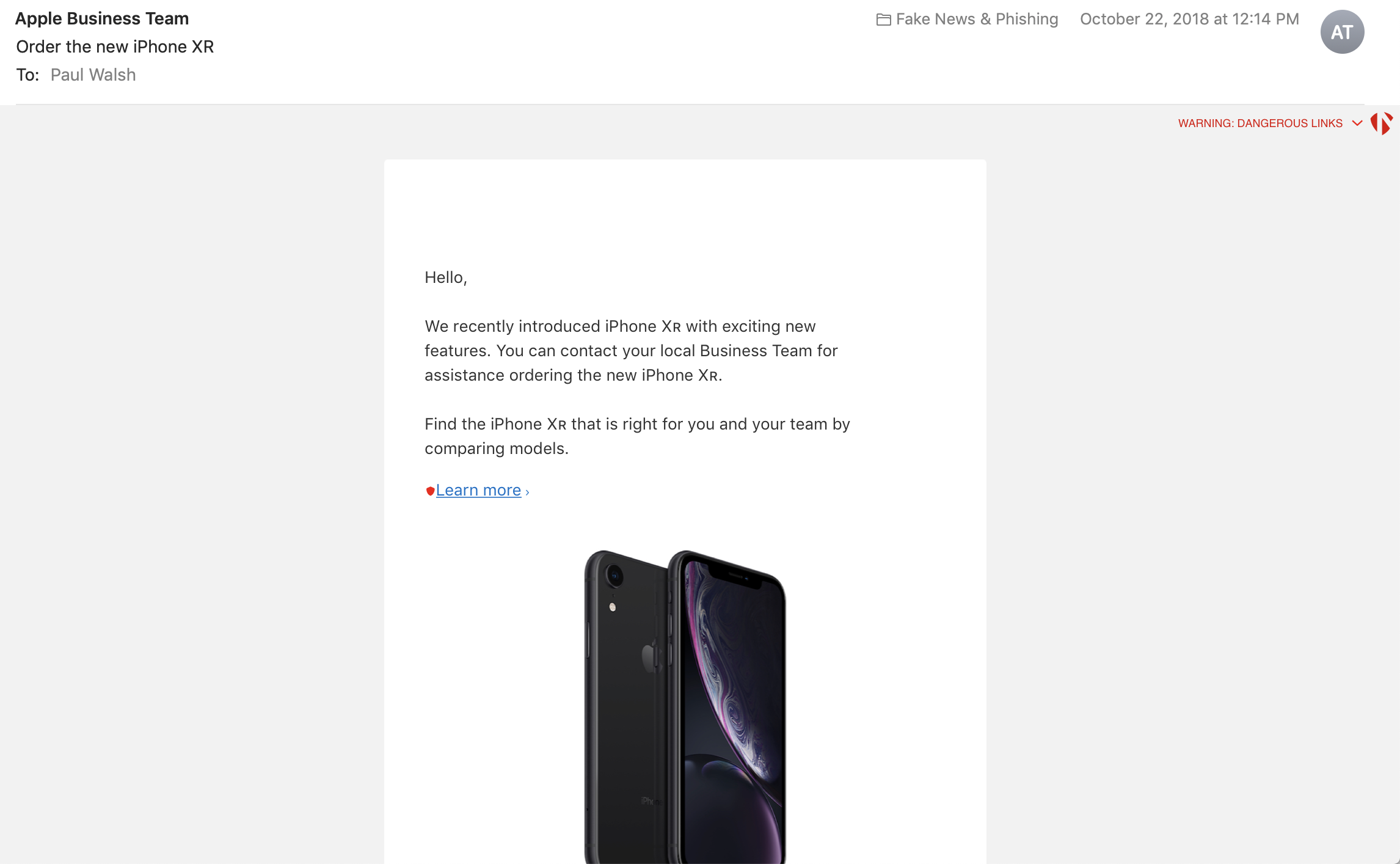Click the Hello, greeting text
The image size is (1400, 864).
[x=446, y=277]
